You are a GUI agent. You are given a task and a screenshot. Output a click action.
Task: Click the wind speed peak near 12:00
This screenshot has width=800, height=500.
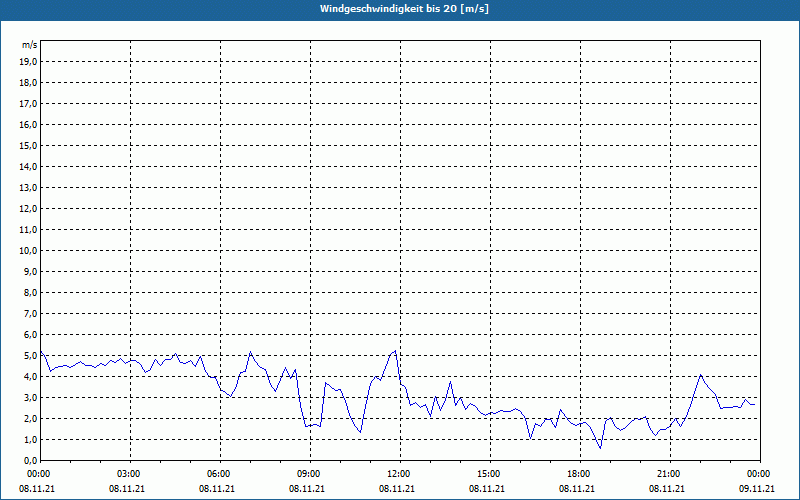(x=395, y=351)
